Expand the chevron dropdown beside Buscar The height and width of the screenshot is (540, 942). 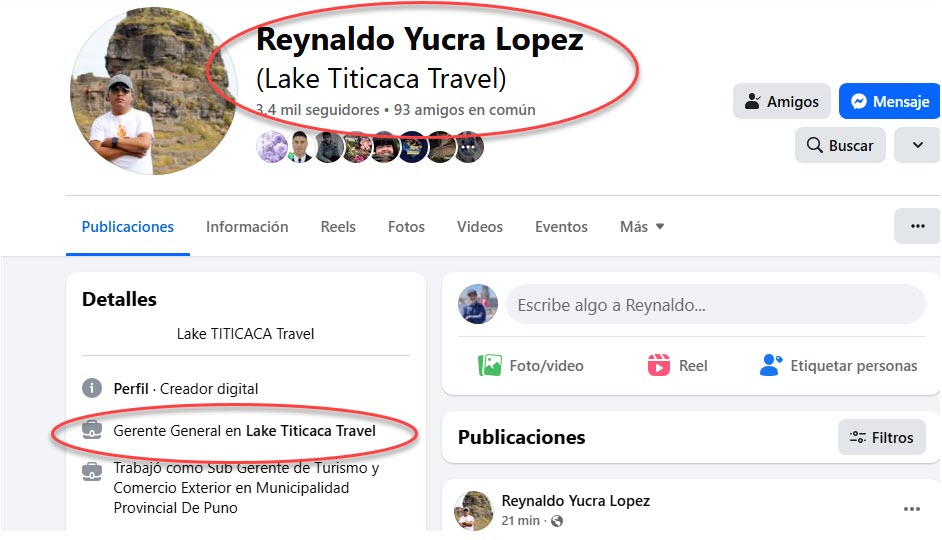[917, 145]
